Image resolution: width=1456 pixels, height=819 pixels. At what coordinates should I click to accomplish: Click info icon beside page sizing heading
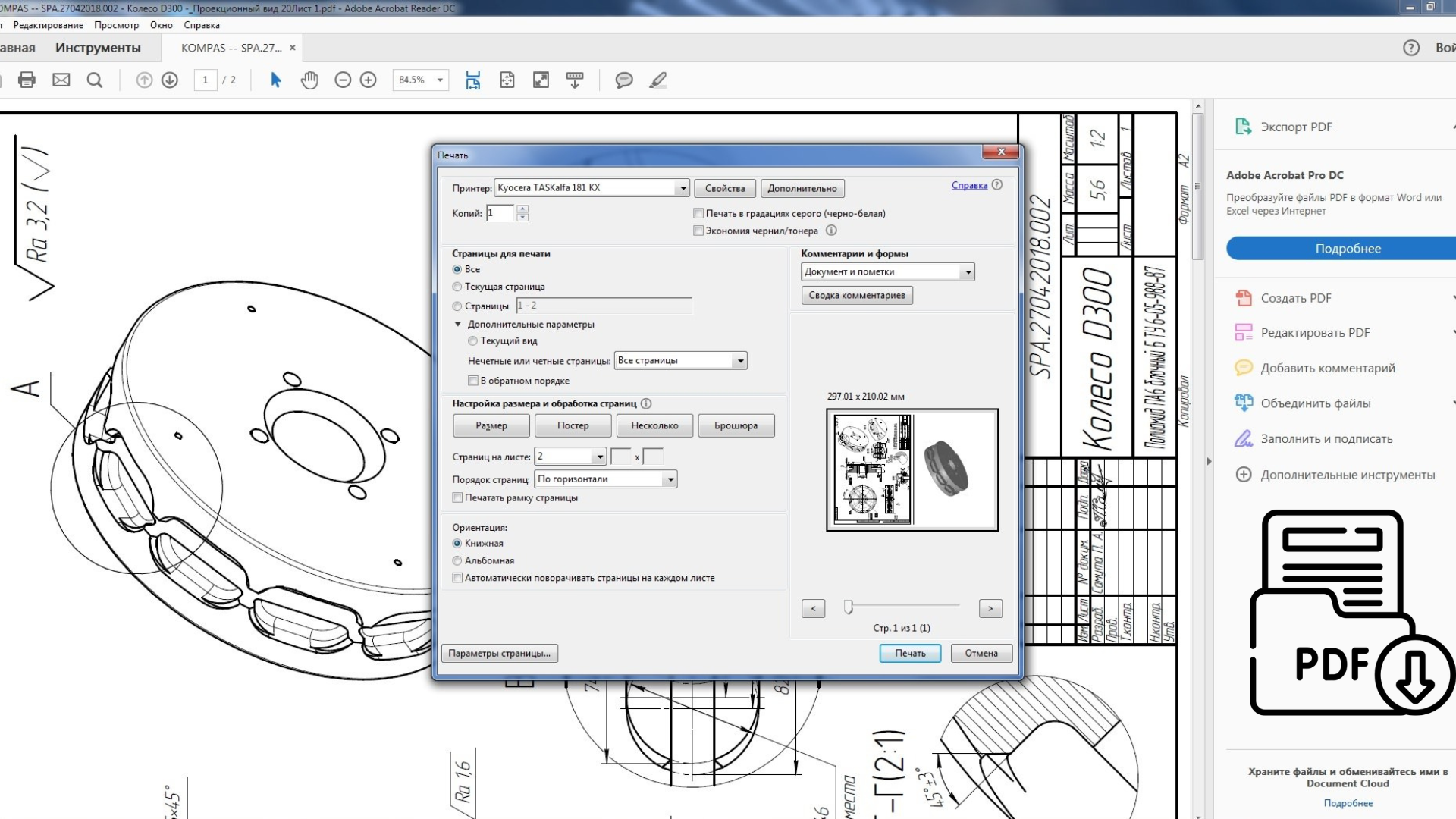point(646,403)
